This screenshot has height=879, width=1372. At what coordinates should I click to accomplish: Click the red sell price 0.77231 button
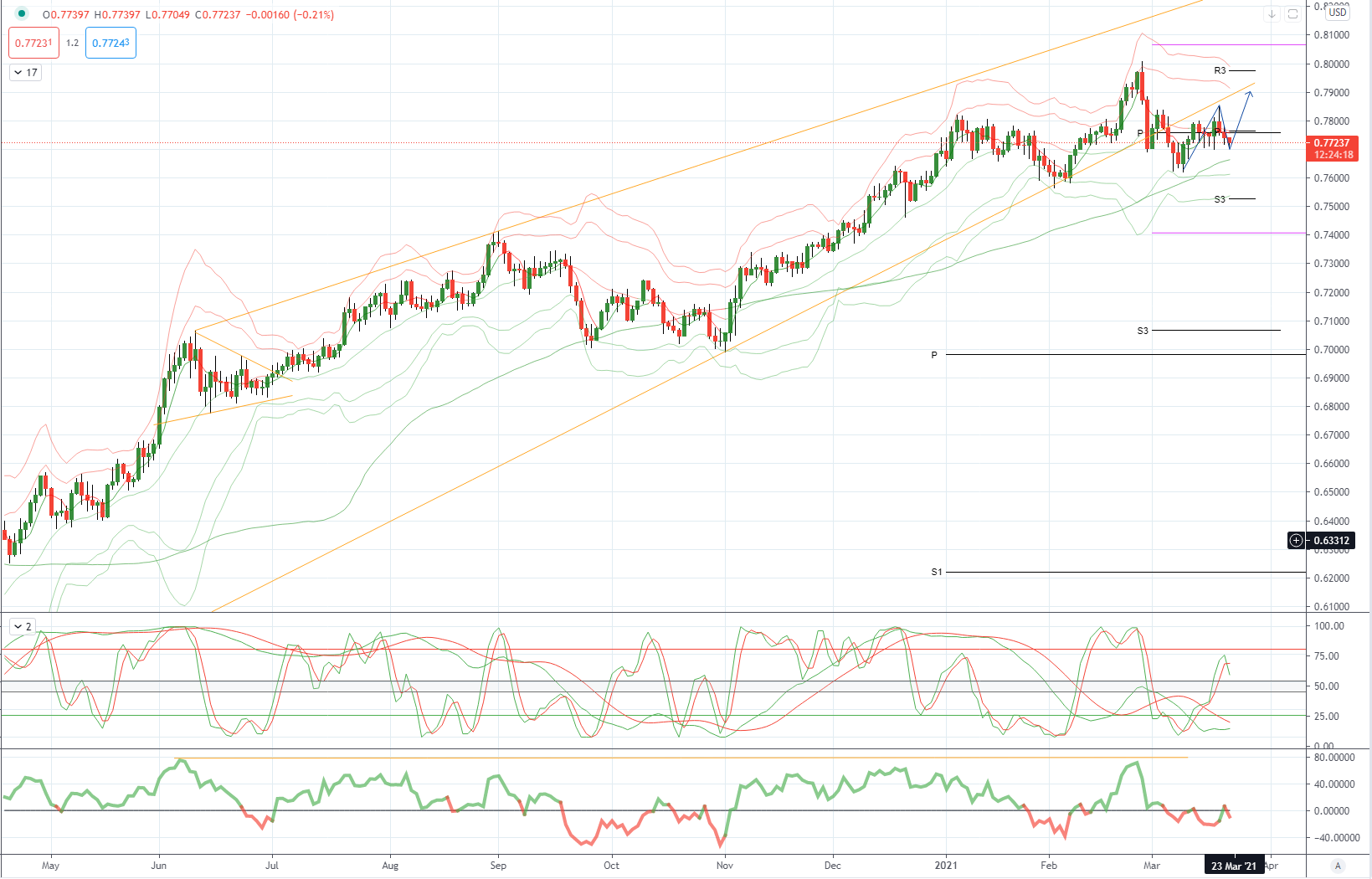(x=34, y=43)
